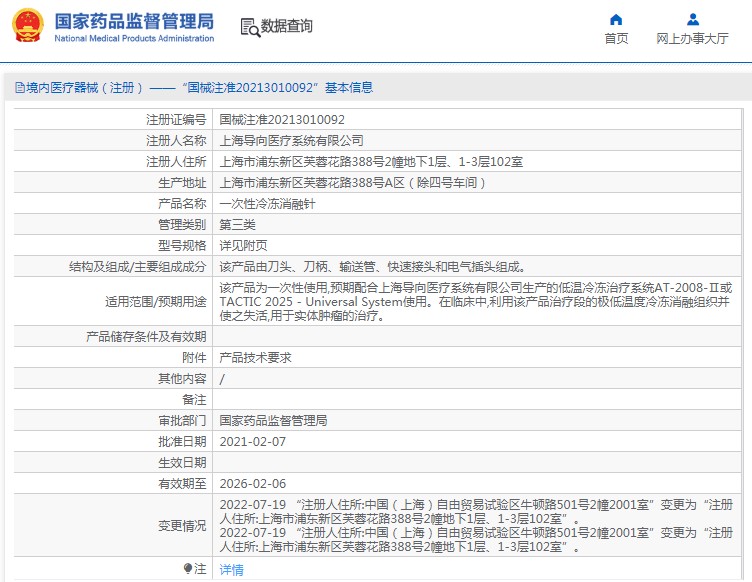This screenshot has width=752, height=582.
Task: Click product name 一次性冷冻消融针
Action: point(268,204)
